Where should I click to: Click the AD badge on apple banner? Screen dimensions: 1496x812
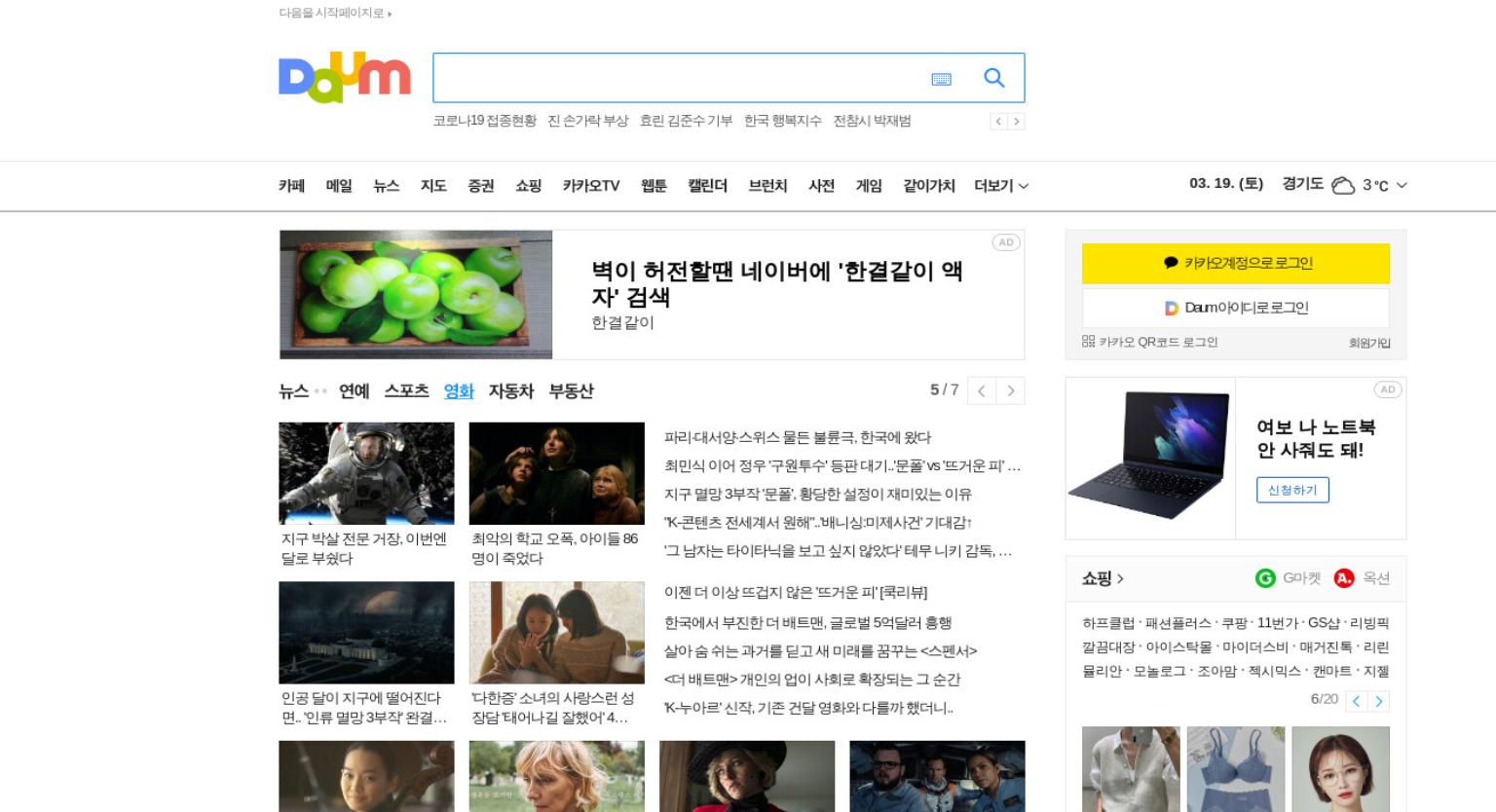pyautogui.click(x=1006, y=242)
